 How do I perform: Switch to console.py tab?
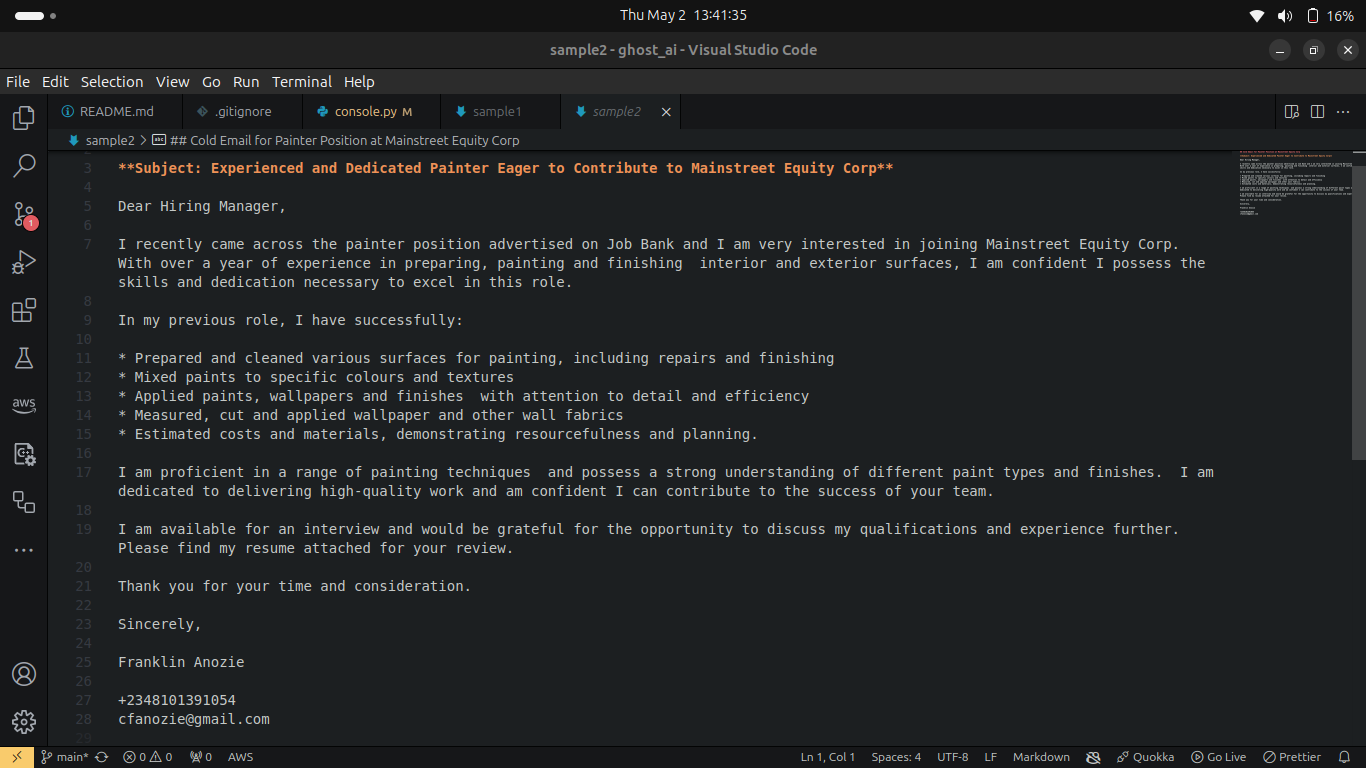[370, 112]
